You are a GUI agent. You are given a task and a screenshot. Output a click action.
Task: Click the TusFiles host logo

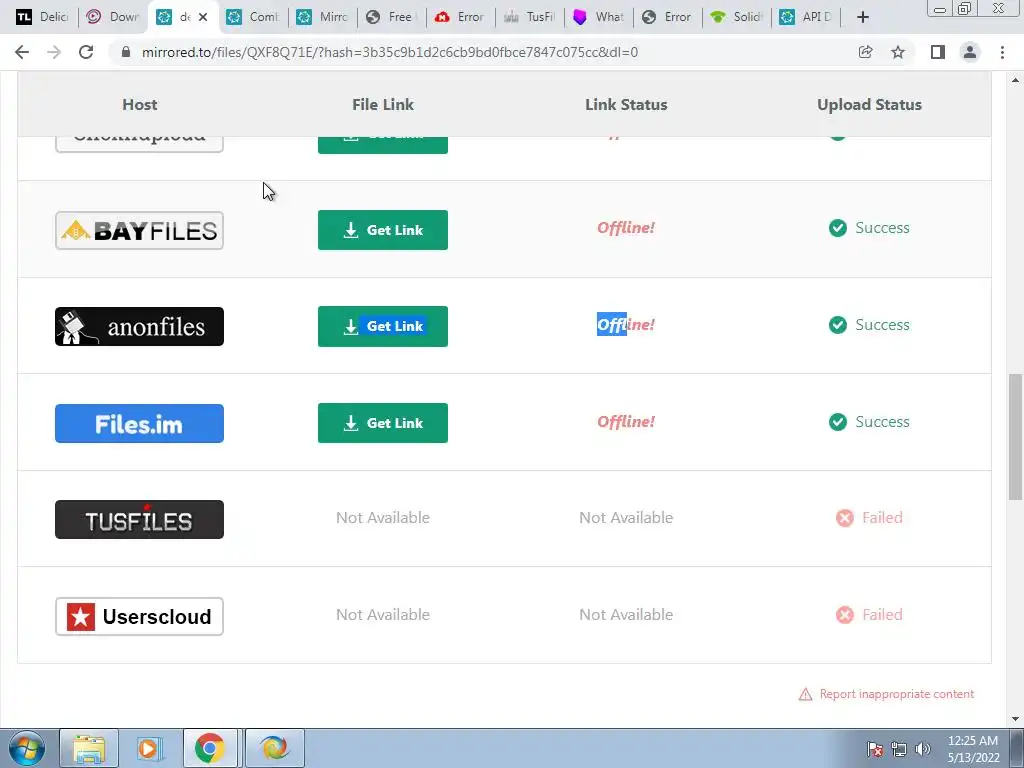click(x=139, y=520)
